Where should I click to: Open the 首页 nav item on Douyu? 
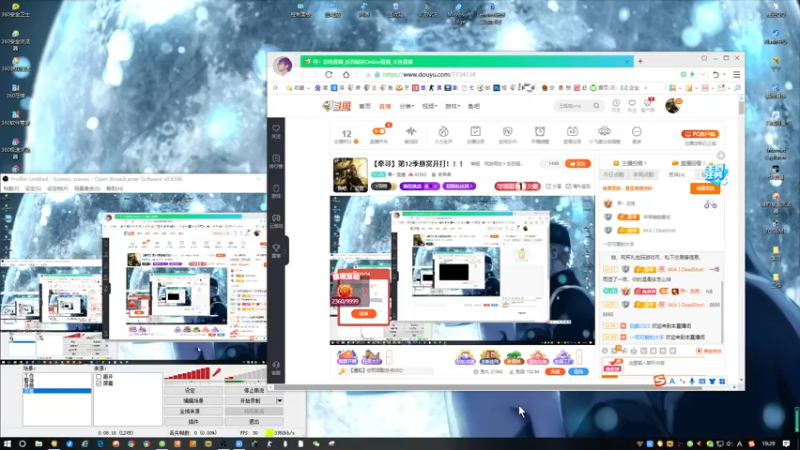click(x=365, y=106)
